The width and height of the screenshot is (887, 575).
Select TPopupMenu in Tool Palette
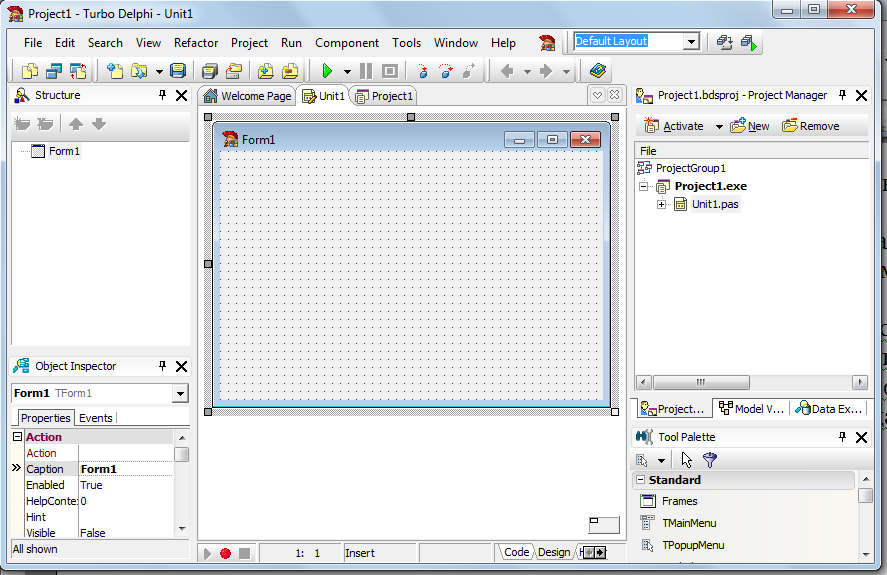[693, 545]
